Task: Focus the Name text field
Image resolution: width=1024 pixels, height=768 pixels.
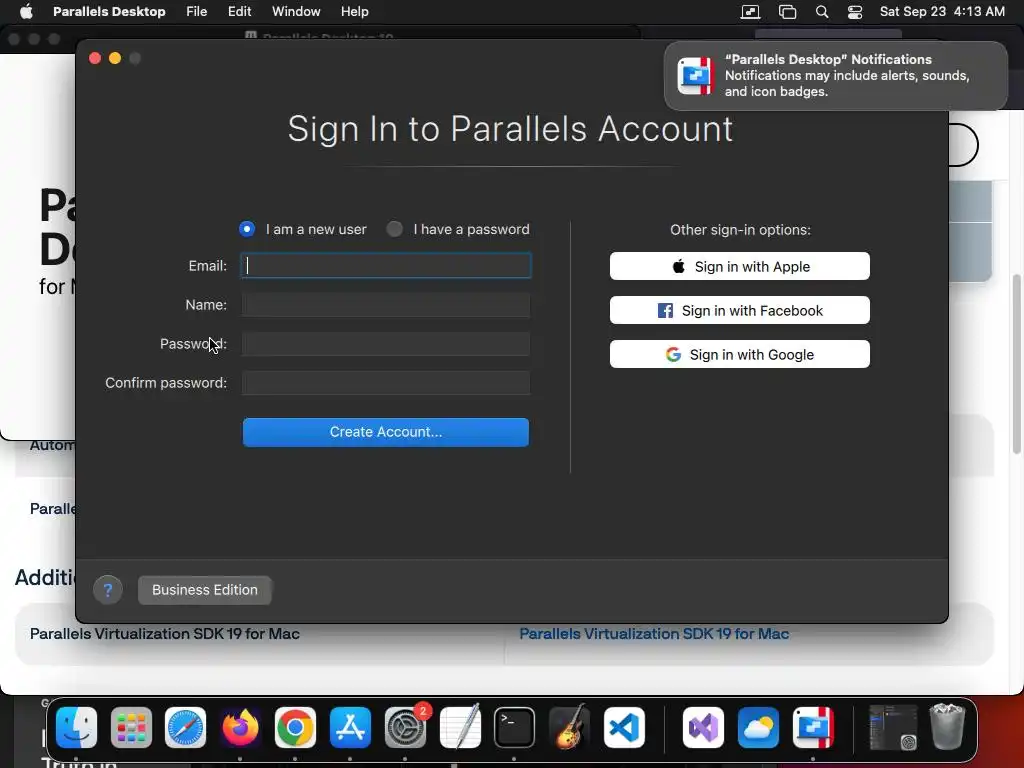Action: [x=386, y=305]
